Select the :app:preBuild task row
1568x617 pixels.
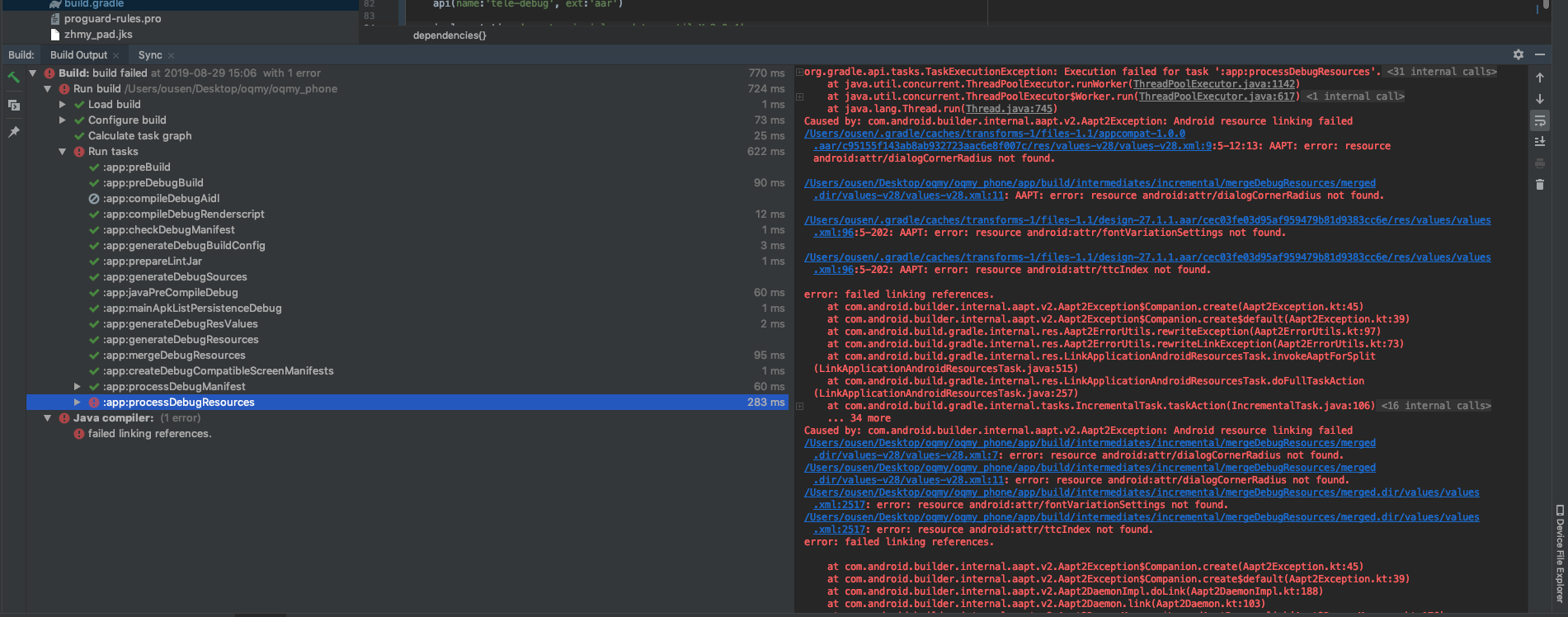coord(406,167)
